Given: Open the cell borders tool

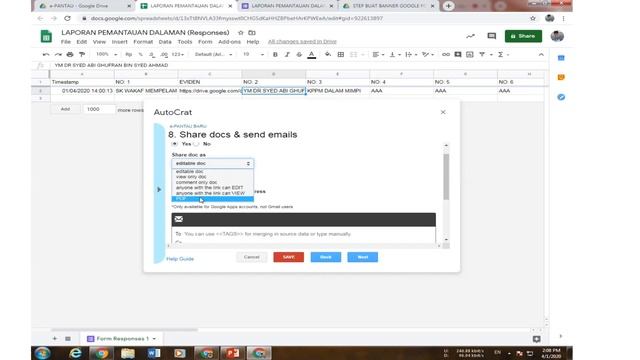Looking at the screenshot, I should pyautogui.click(x=341, y=54).
